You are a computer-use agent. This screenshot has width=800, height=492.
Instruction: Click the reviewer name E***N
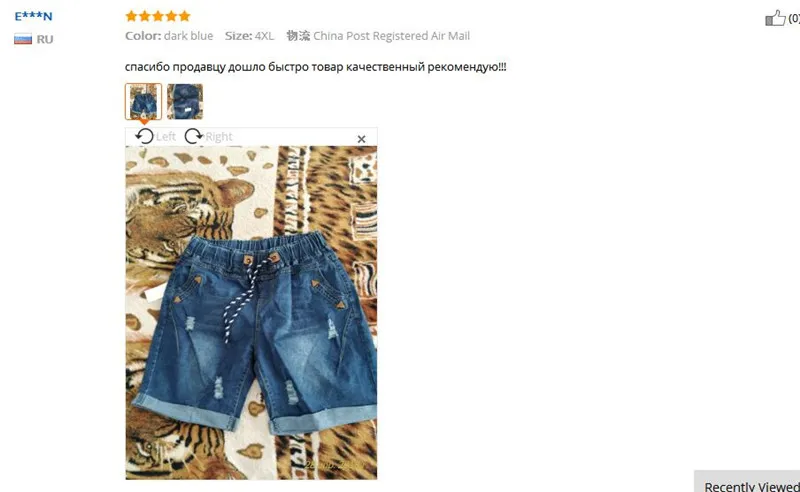coord(33,16)
